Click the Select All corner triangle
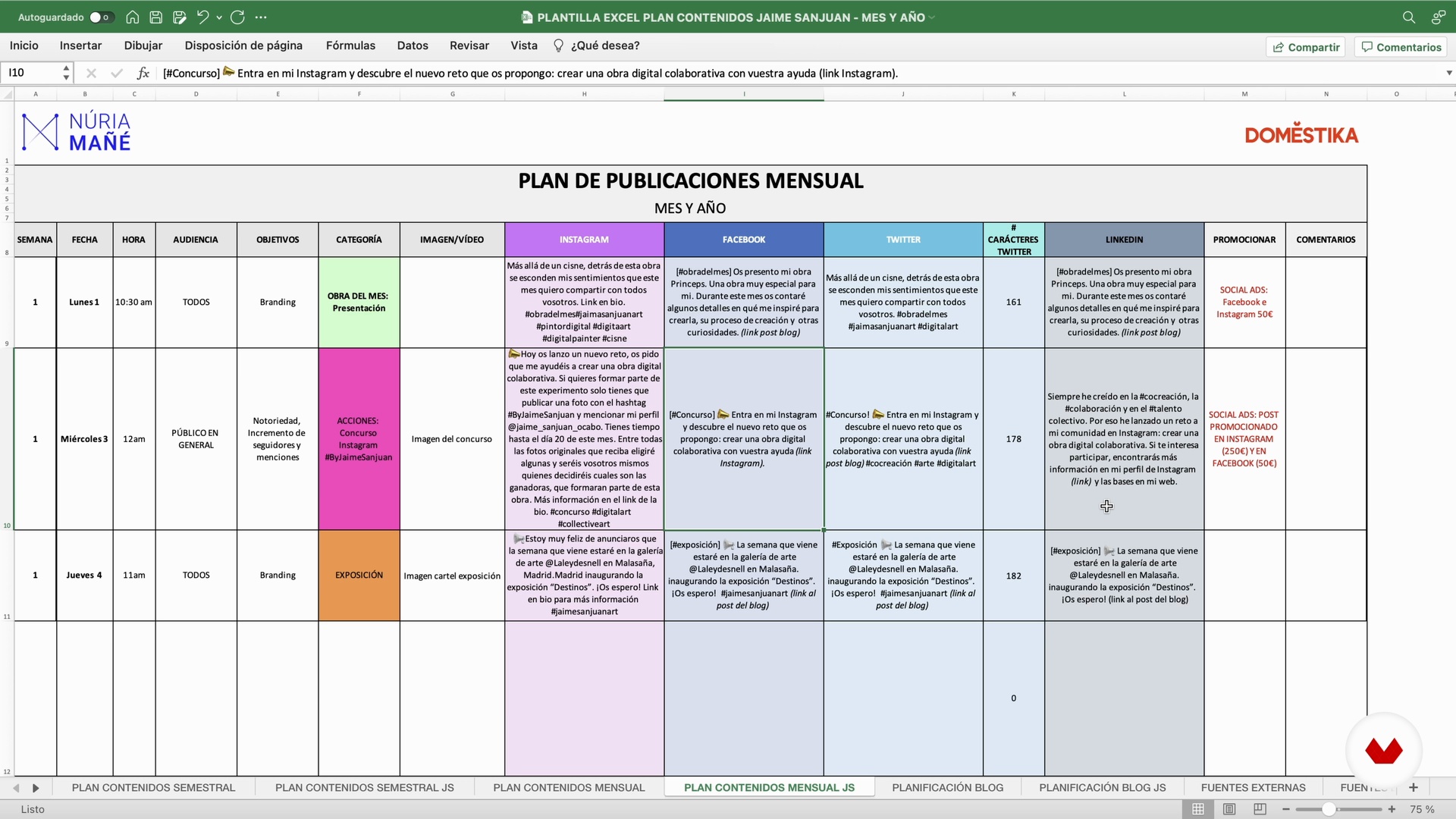This screenshot has height=819, width=1456. point(8,94)
